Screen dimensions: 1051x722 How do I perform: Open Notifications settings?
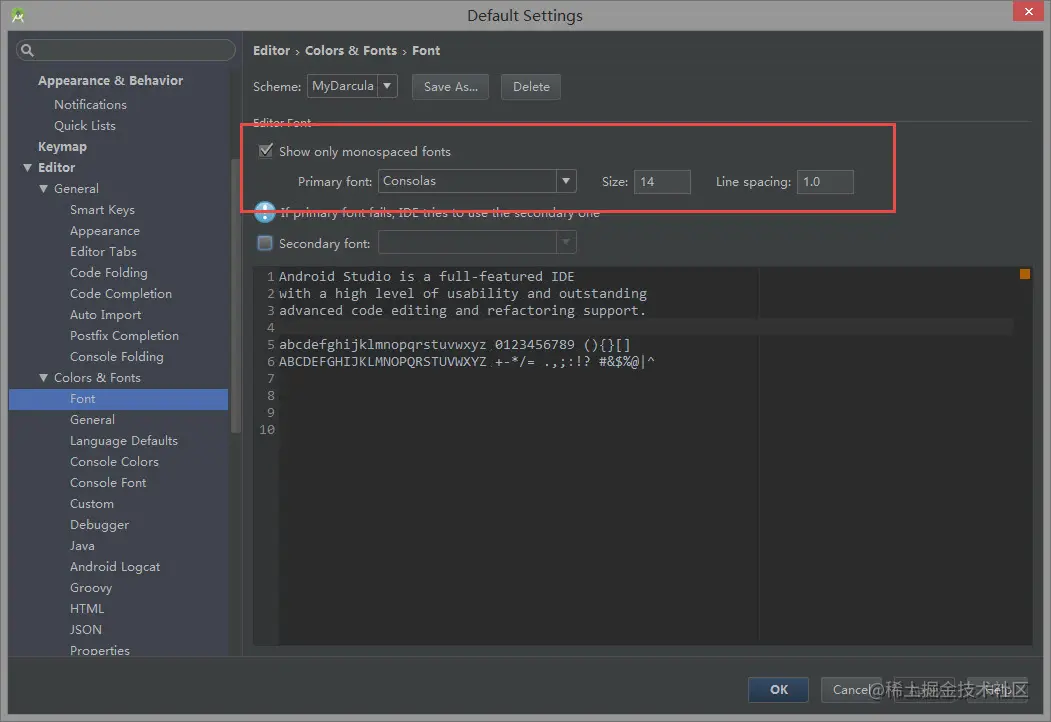[x=90, y=105]
